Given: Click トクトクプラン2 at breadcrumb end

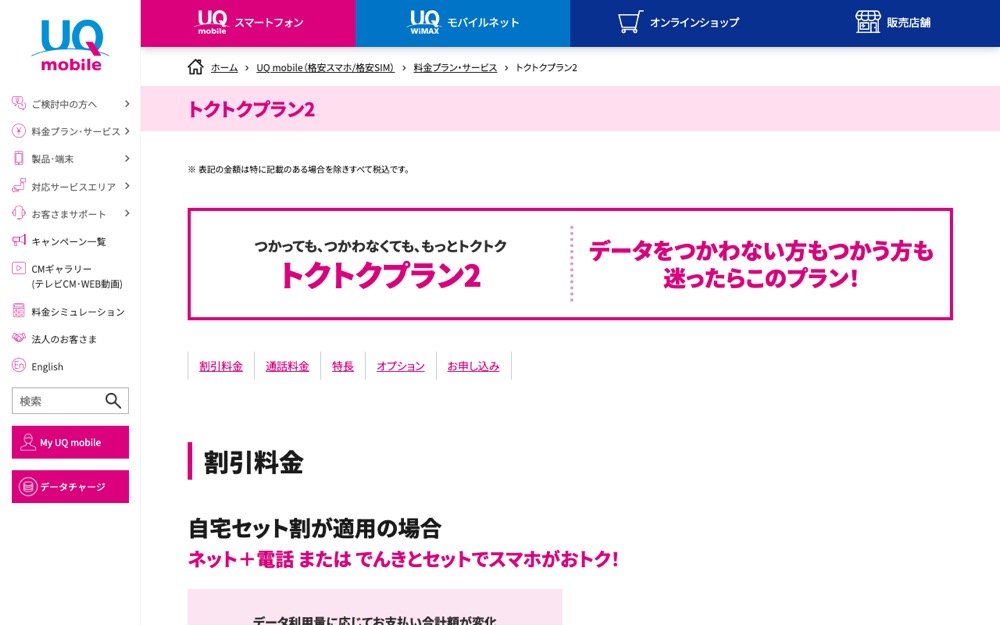Looking at the screenshot, I should click(x=546, y=68).
